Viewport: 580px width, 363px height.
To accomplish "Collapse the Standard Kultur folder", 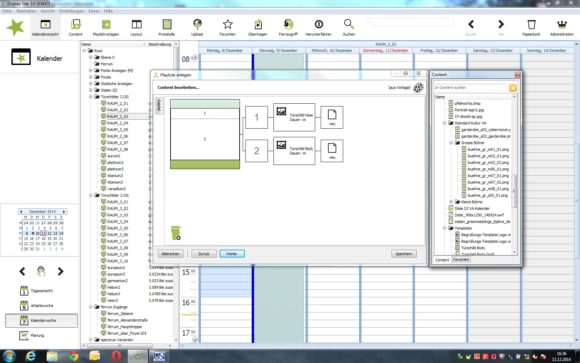I will pyautogui.click(x=445, y=123).
